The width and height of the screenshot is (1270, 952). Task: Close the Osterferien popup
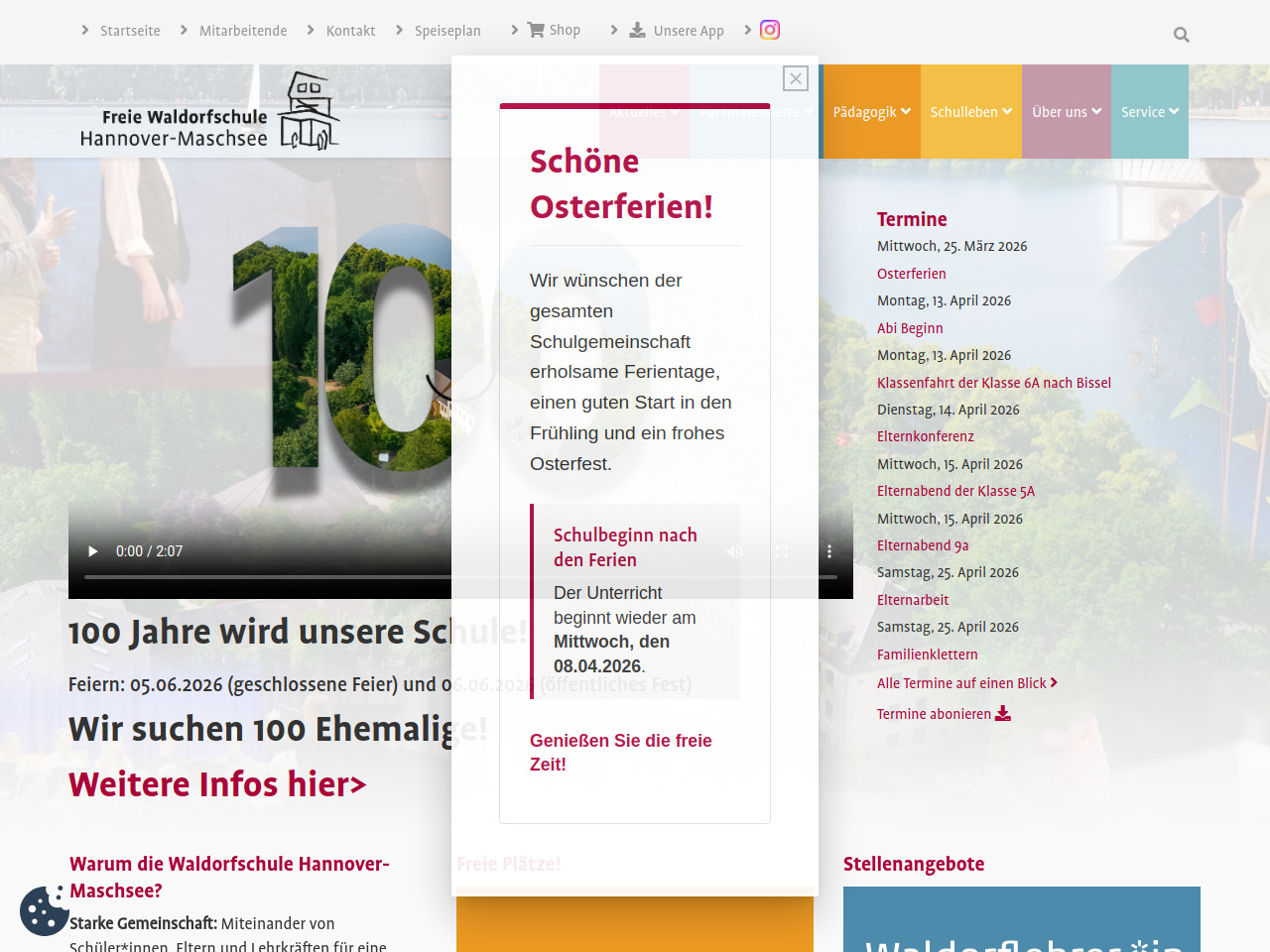[x=796, y=78]
